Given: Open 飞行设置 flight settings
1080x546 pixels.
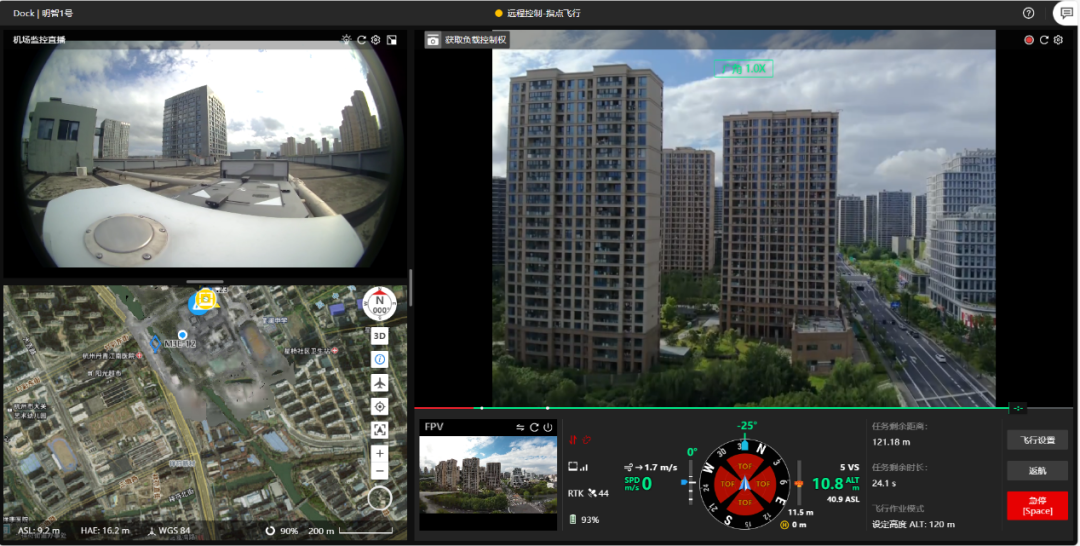Looking at the screenshot, I should pyautogui.click(x=1037, y=440).
